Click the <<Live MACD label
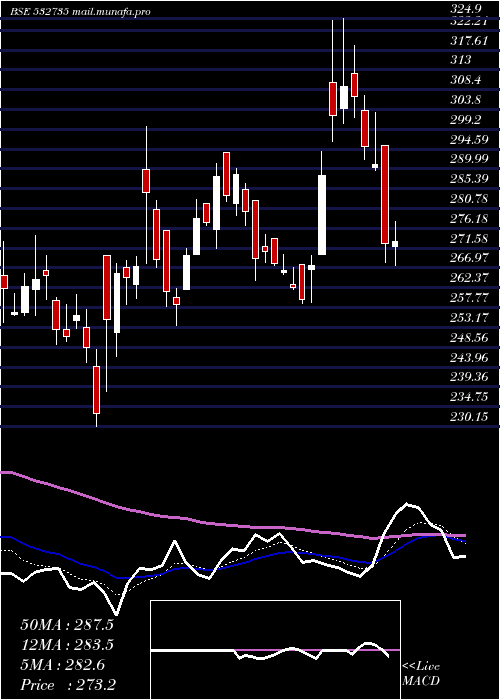Viewport: 500px width, 700px height. coord(421,673)
